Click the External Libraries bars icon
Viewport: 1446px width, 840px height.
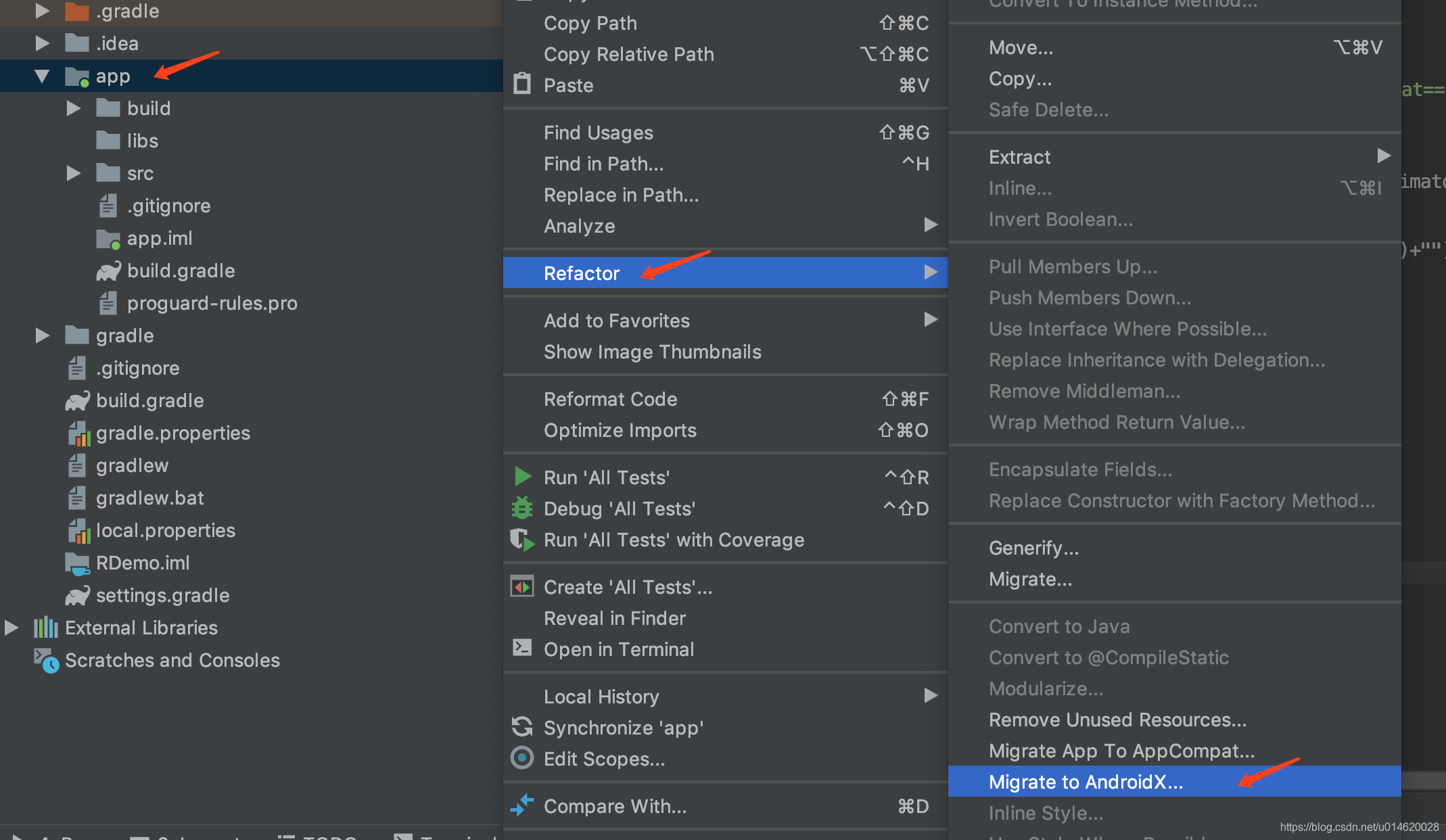[x=46, y=628]
